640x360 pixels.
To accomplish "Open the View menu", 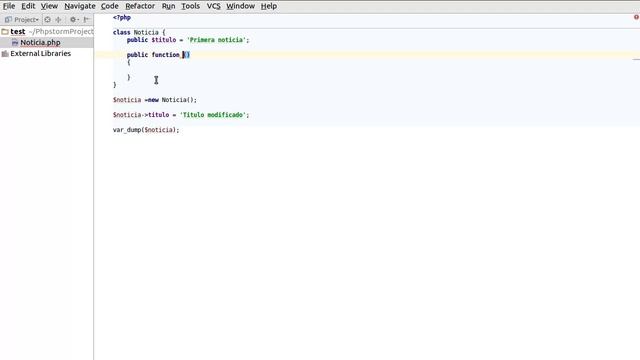I will (49, 6).
